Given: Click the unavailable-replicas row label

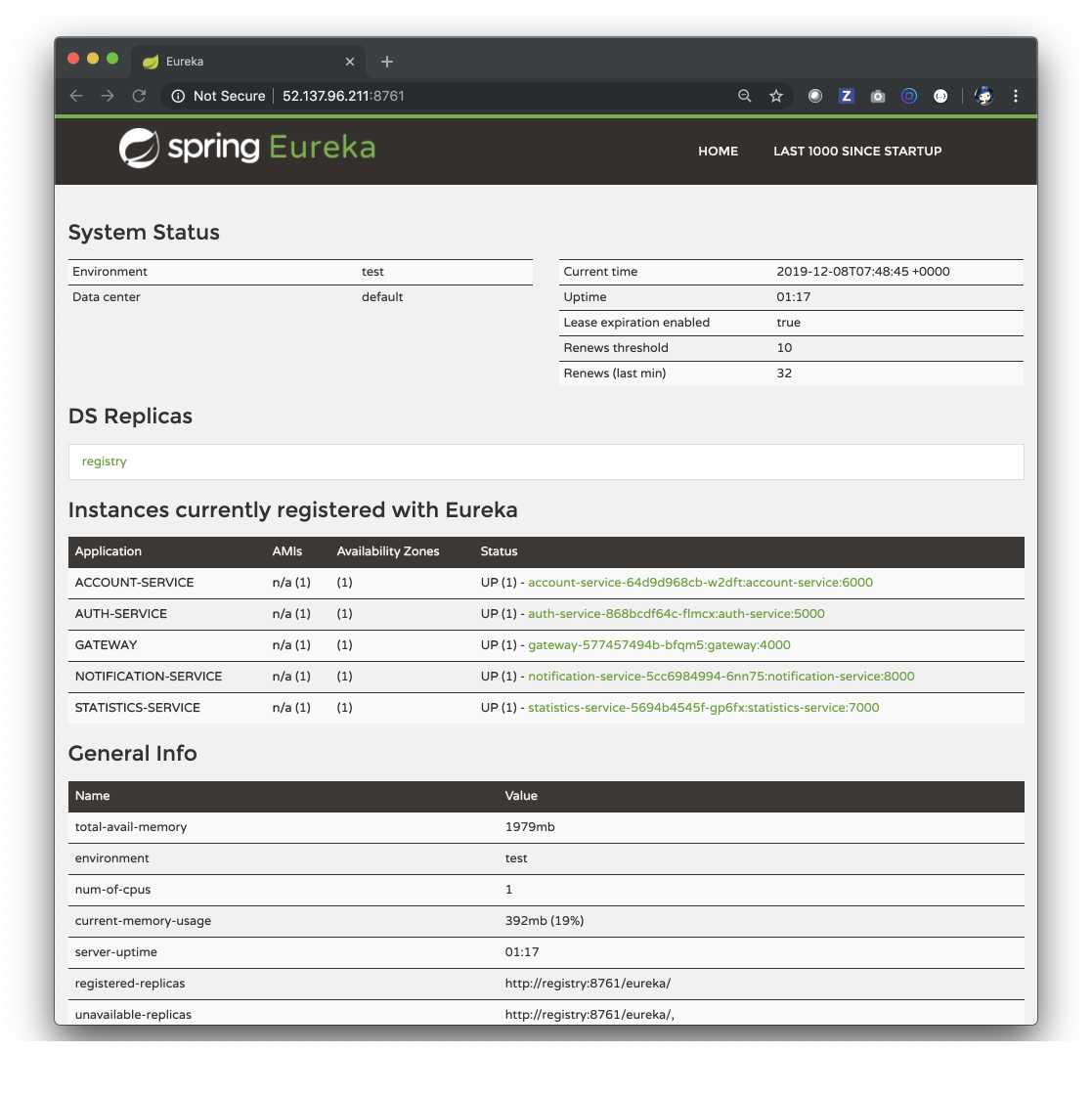Looking at the screenshot, I should [133, 1015].
